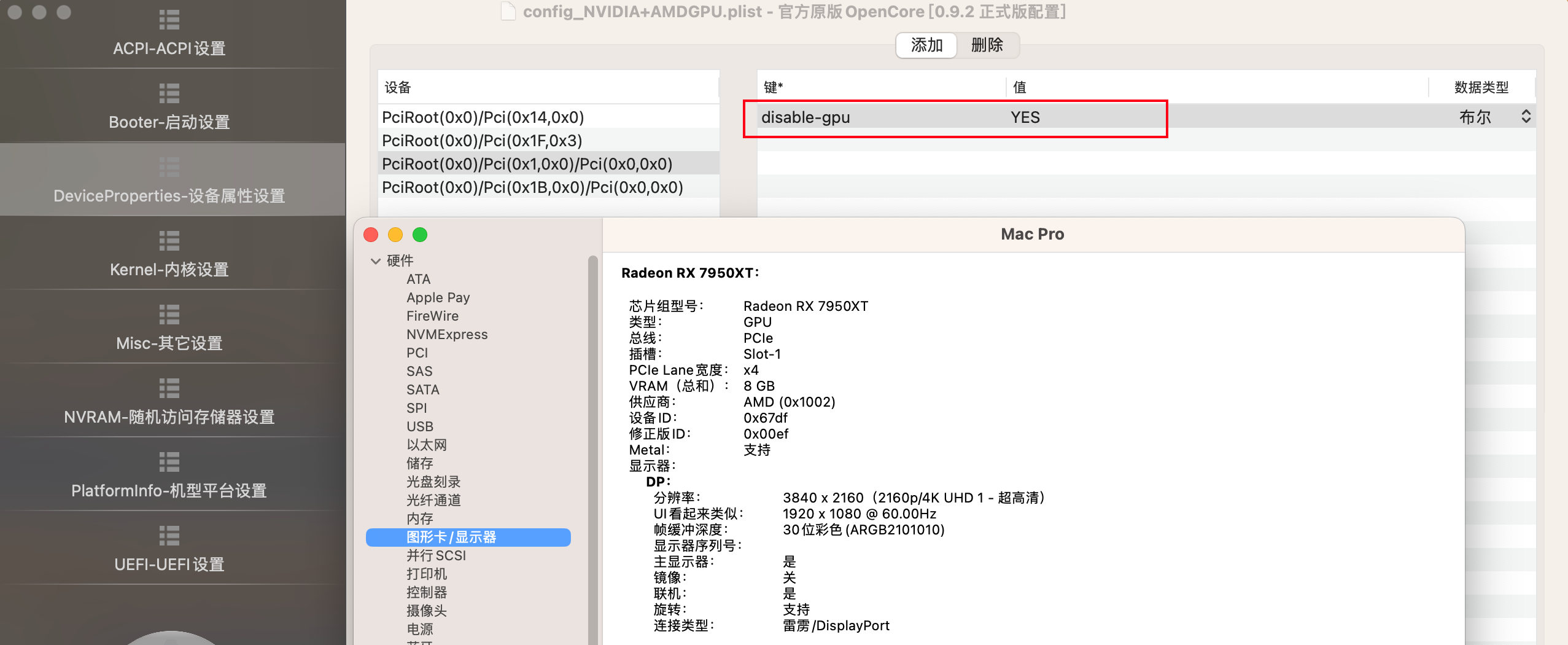This screenshot has width=1568, height=645.
Task: Select FireWire in hardware list
Action: 432,316
